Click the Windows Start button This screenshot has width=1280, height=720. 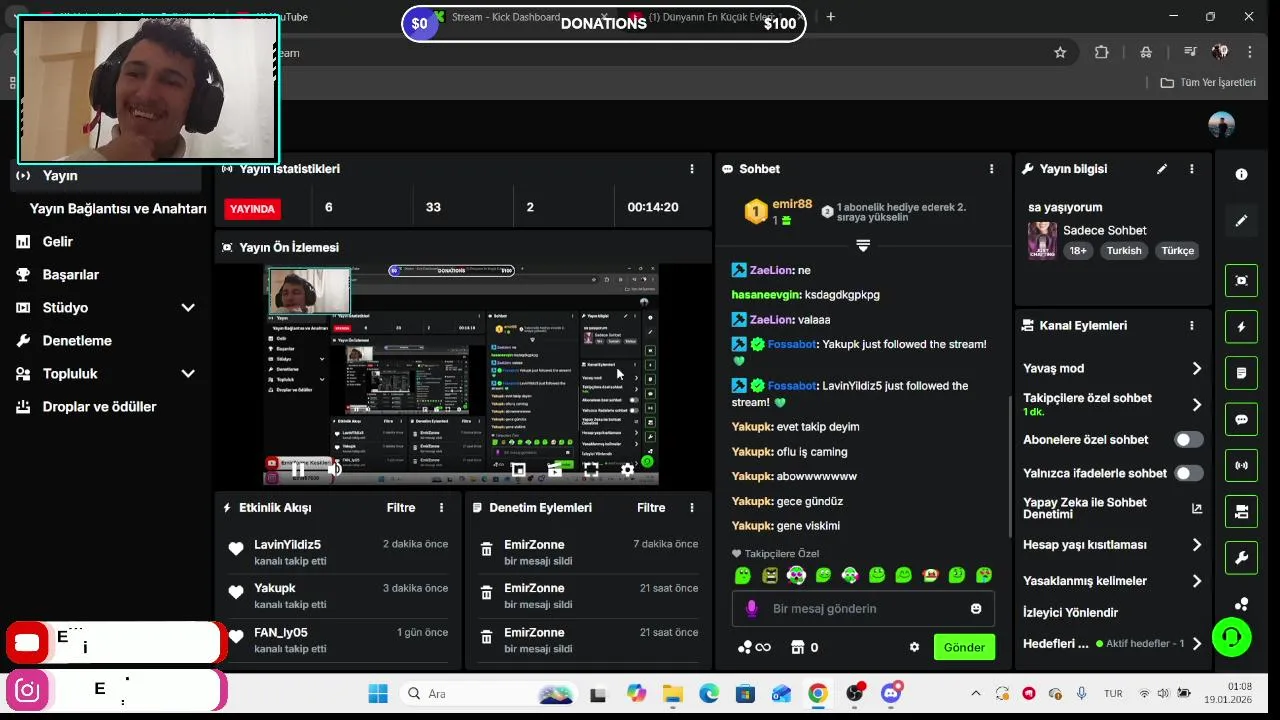pyautogui.click(x=378, y=693)
